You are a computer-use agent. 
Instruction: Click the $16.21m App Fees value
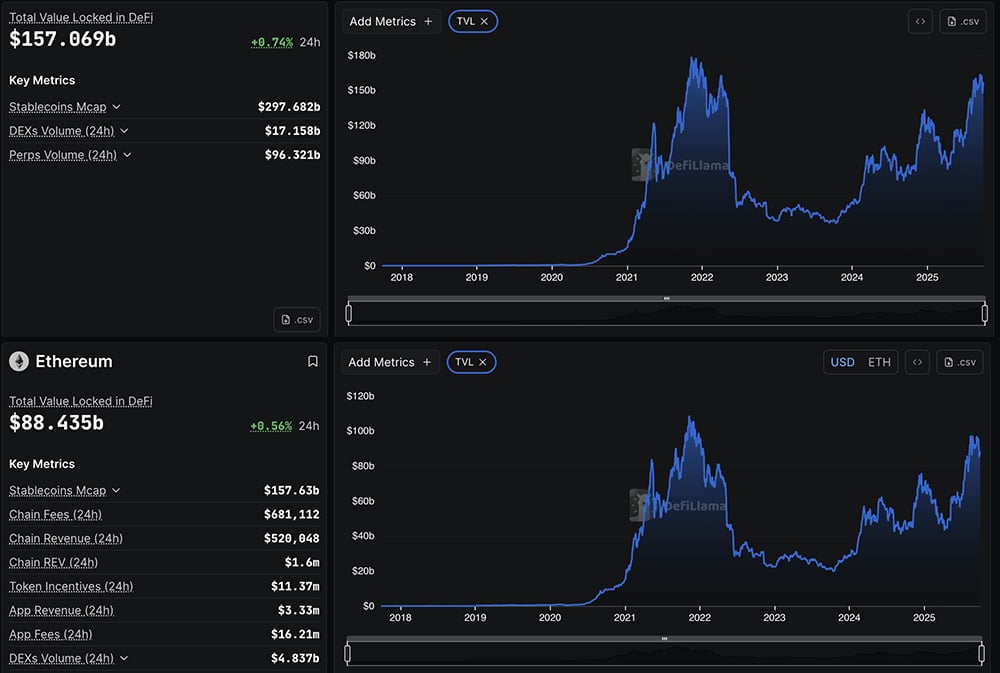tap(295, 634)
